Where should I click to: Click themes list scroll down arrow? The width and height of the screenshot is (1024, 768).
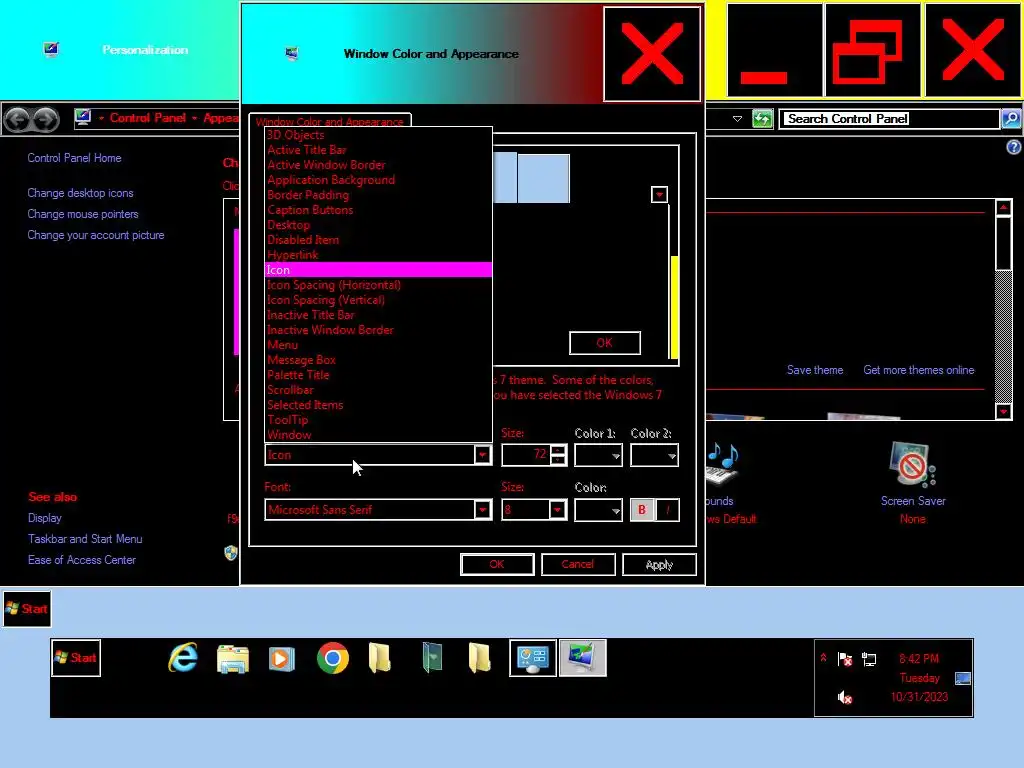1004,411
